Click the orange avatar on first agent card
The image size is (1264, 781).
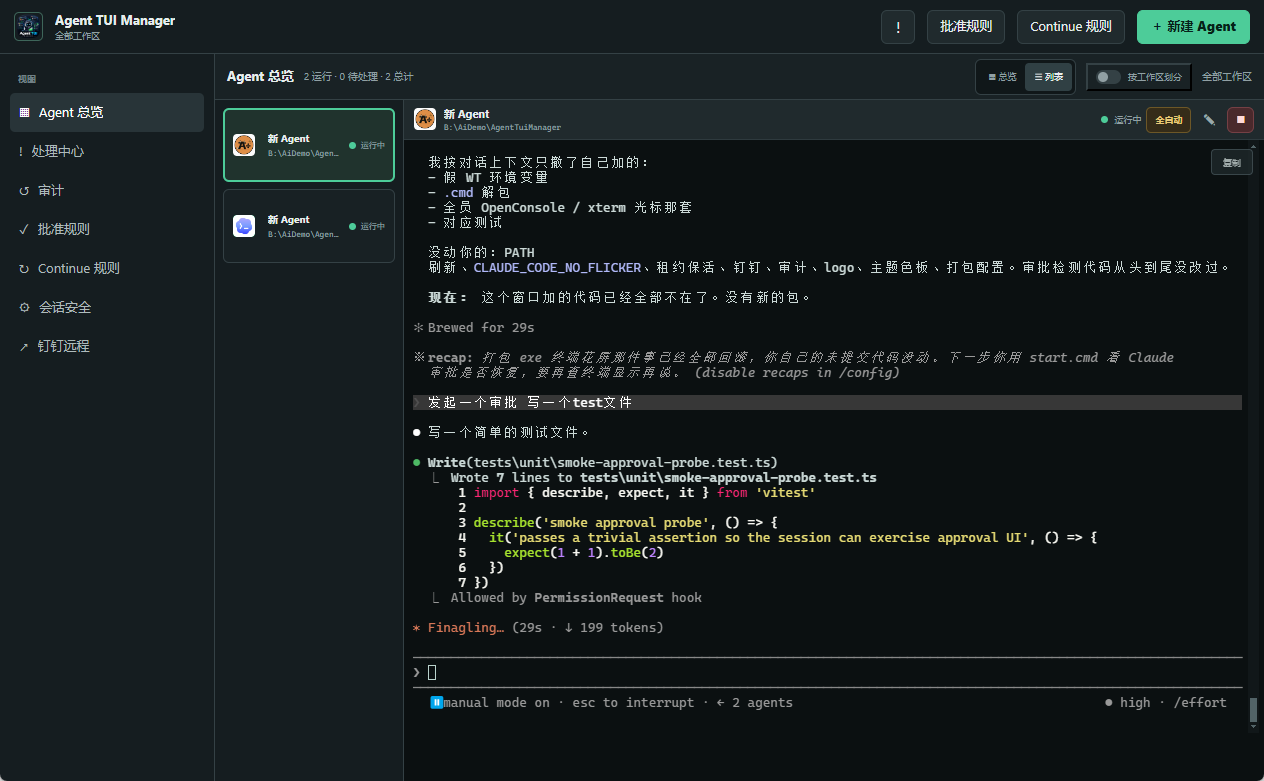coord(244,145)
